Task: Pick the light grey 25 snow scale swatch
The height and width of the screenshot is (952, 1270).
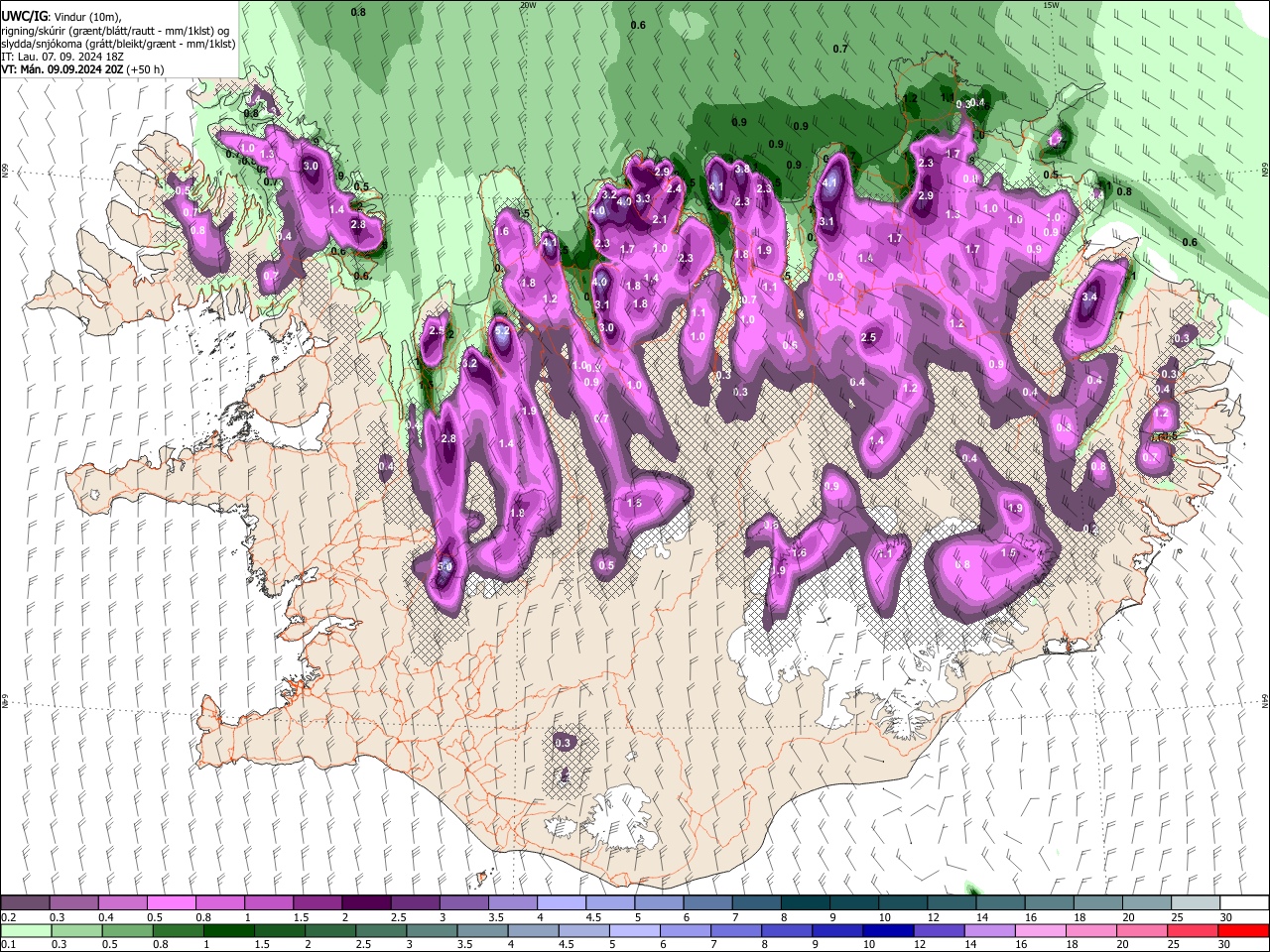Action: (1196, 903)
